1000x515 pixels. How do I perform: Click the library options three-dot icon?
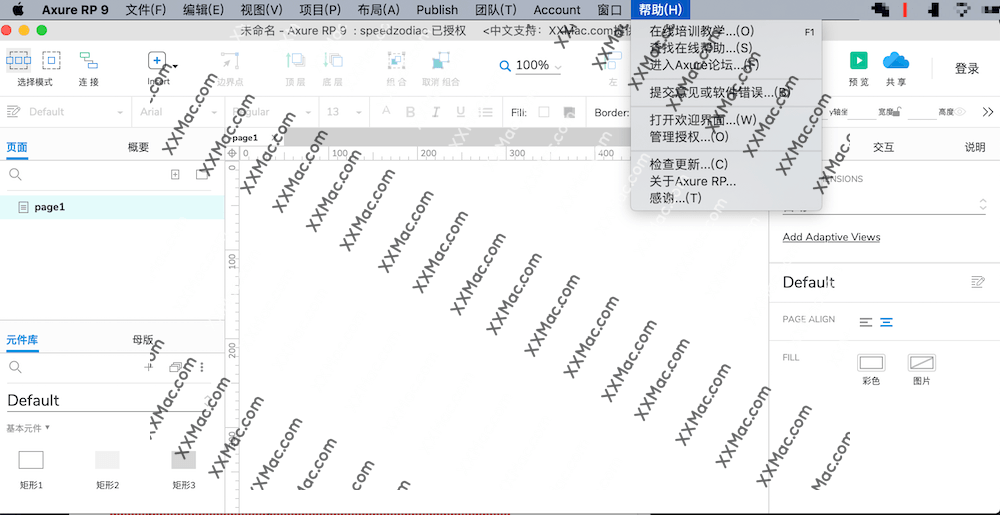pyautogui.click(x=202, y=367)
